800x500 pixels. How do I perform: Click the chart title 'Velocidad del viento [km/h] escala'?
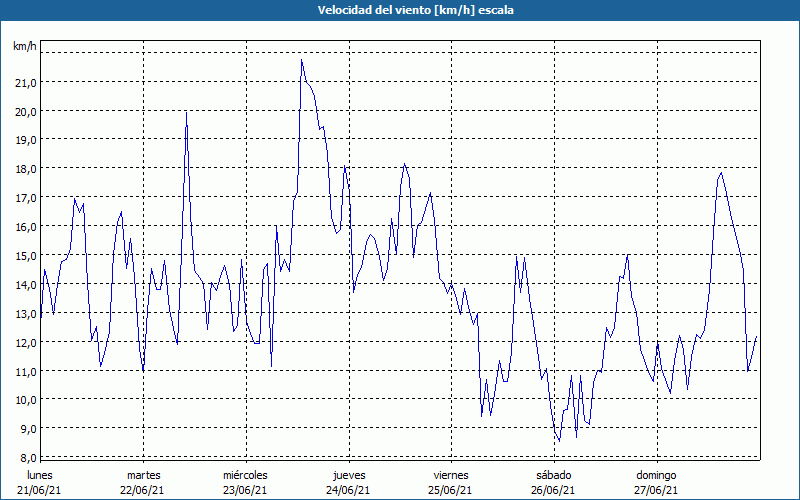[415, 10]
